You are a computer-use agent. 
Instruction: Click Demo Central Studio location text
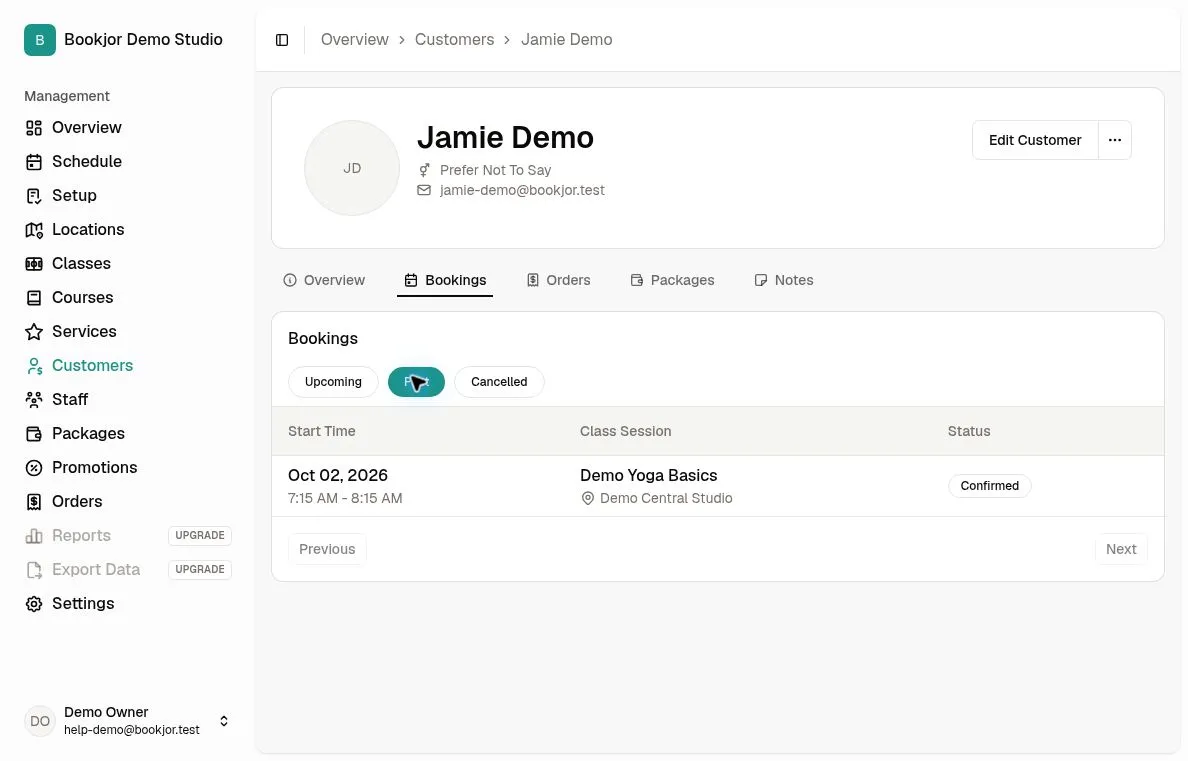pyautogui.click(x=667, y=499)
